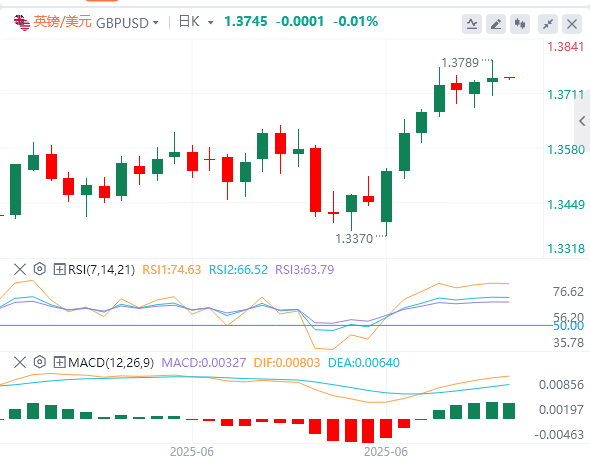Viewport: 590px width, 464px height.
Task: Click the 1.3449 price axis label
Action: (566, 205)
